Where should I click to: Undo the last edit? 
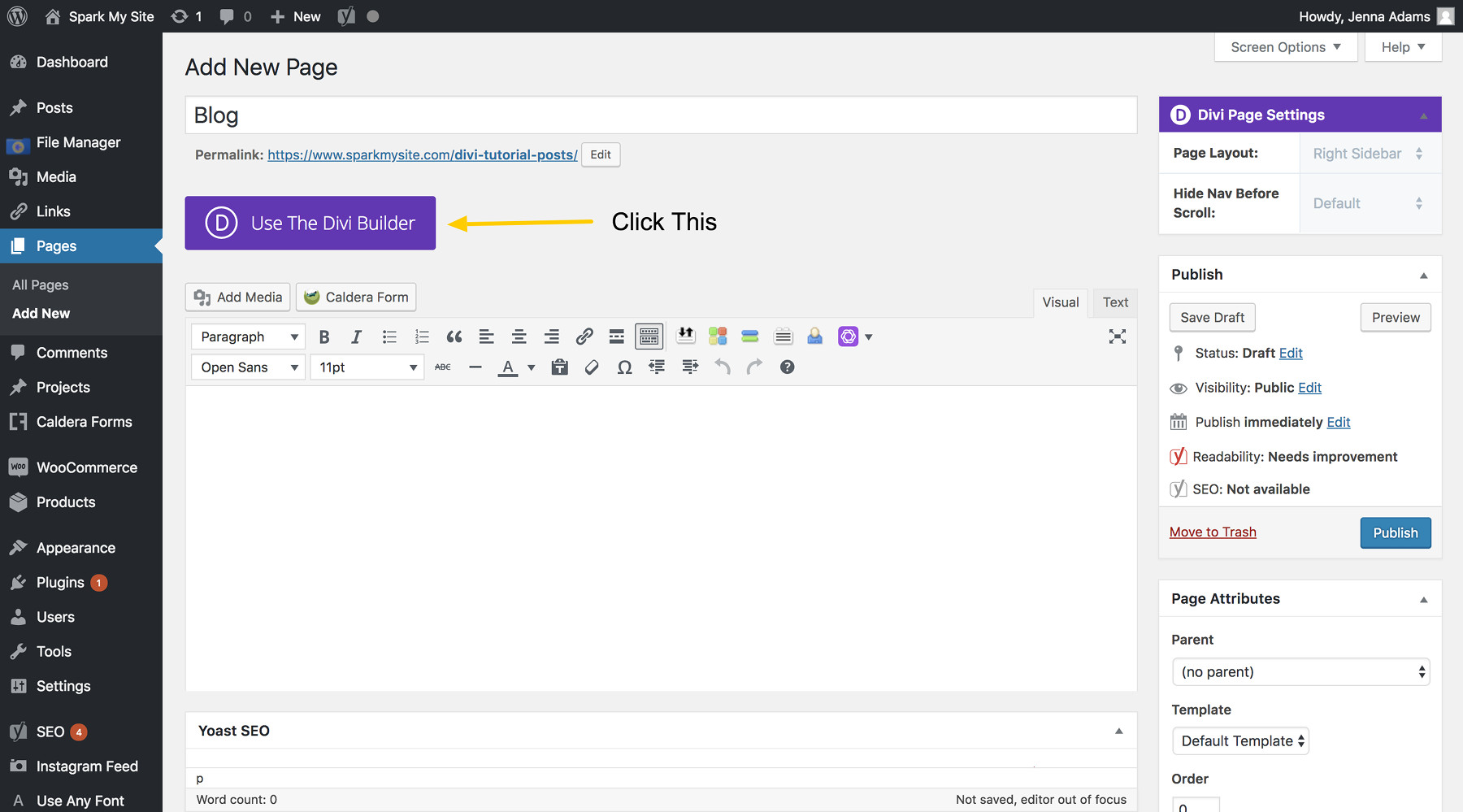(723, 367)
